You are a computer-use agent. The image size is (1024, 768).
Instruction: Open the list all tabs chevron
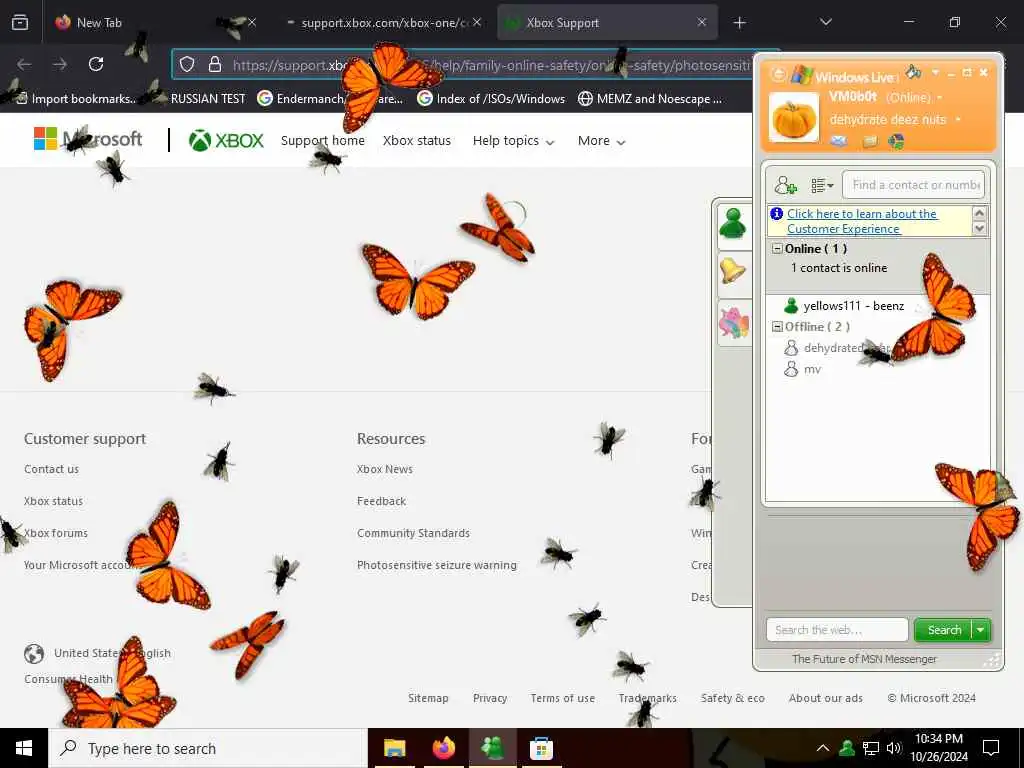click(825, 22)
